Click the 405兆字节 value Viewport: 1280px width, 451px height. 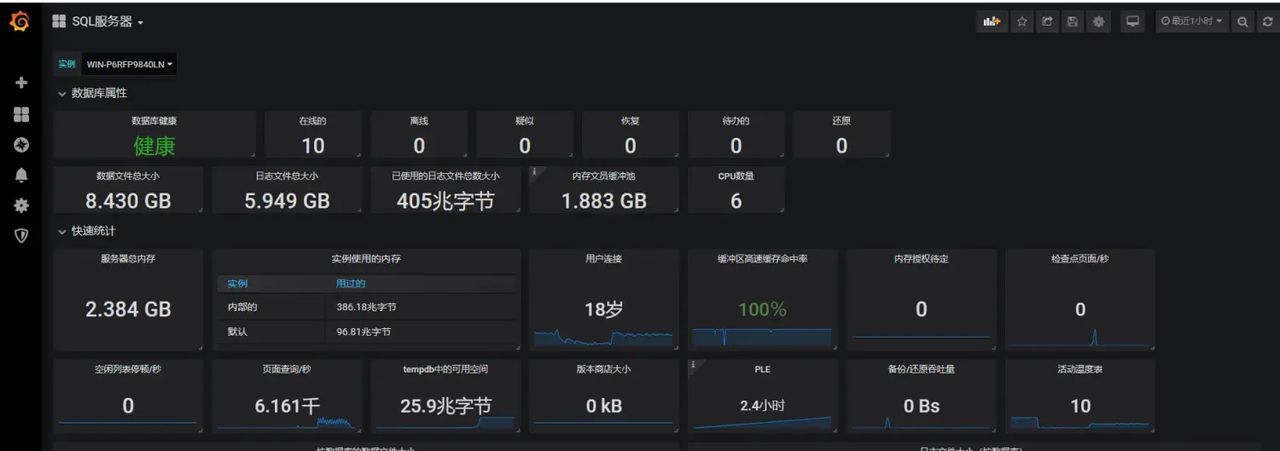click(445, 200)
